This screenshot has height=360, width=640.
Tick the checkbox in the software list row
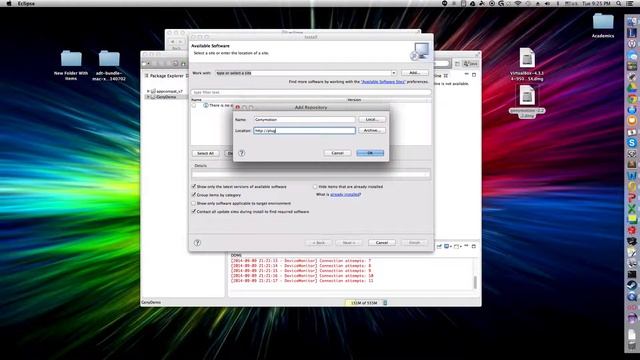click(194, 105)
